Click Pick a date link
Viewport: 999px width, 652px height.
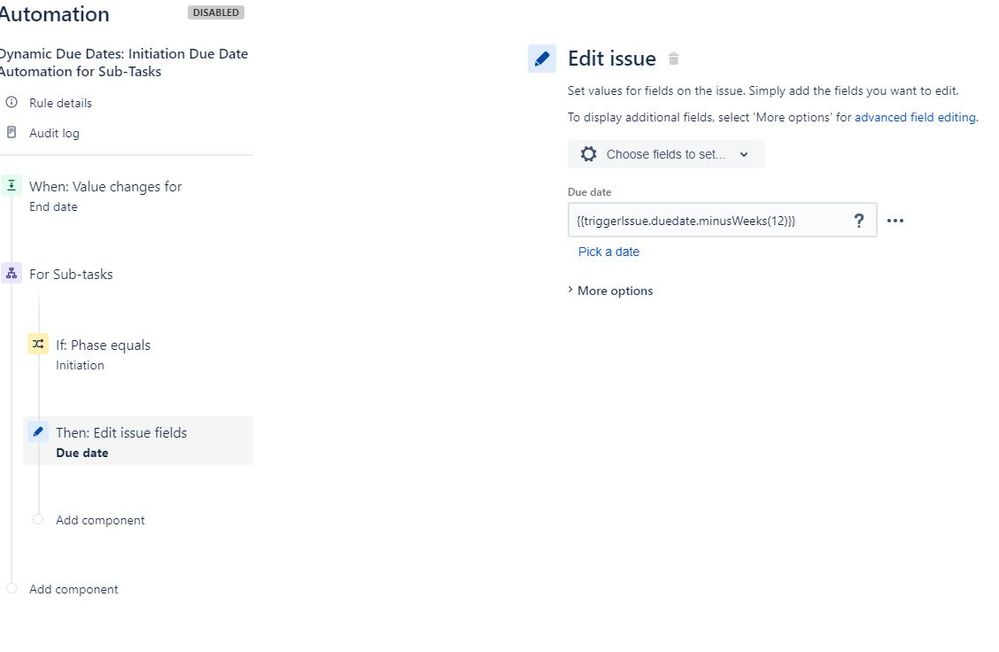(x=608, y=252)
